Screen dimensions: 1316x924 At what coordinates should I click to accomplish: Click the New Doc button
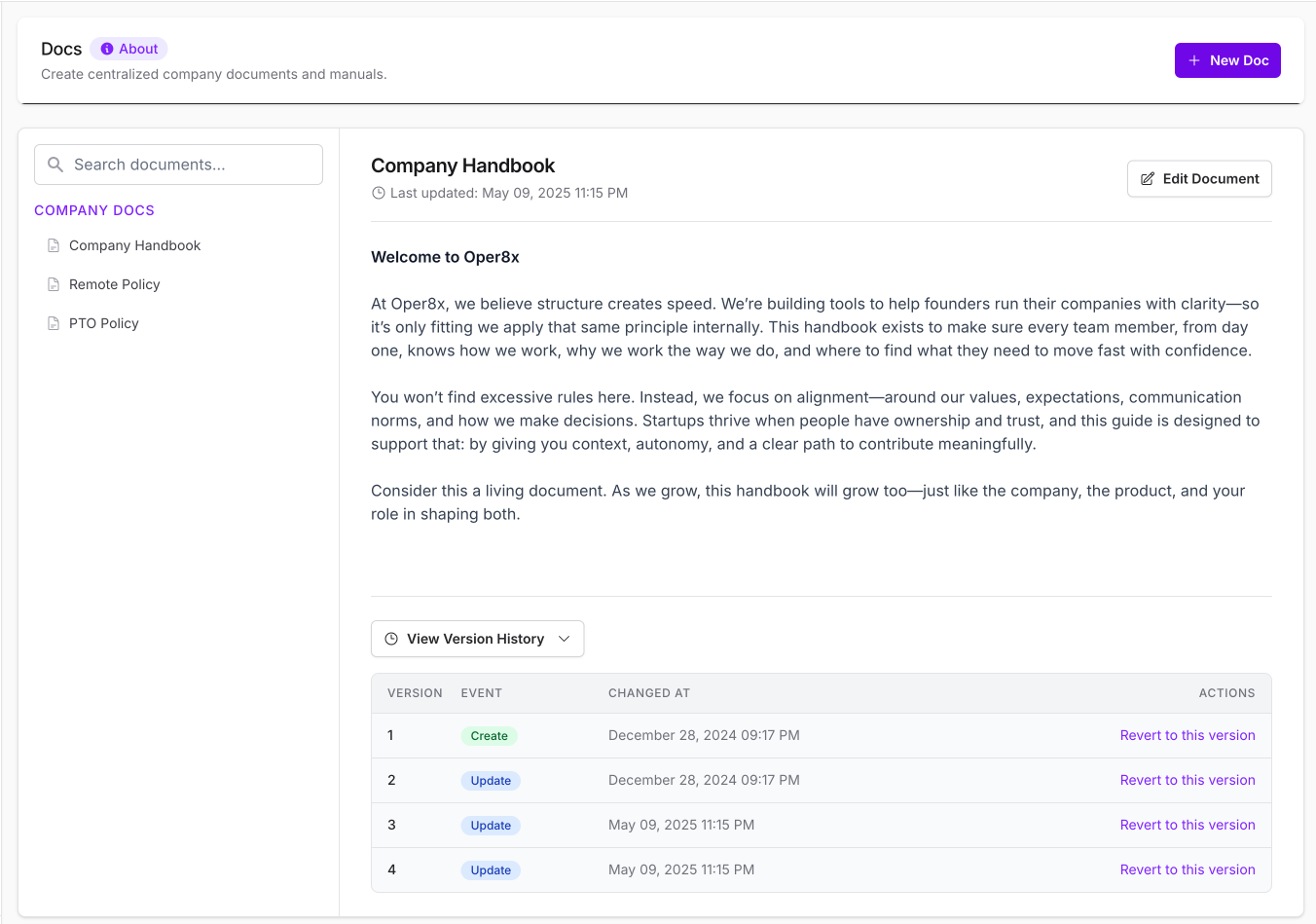pyautogui.click(x=1227, y=60)
